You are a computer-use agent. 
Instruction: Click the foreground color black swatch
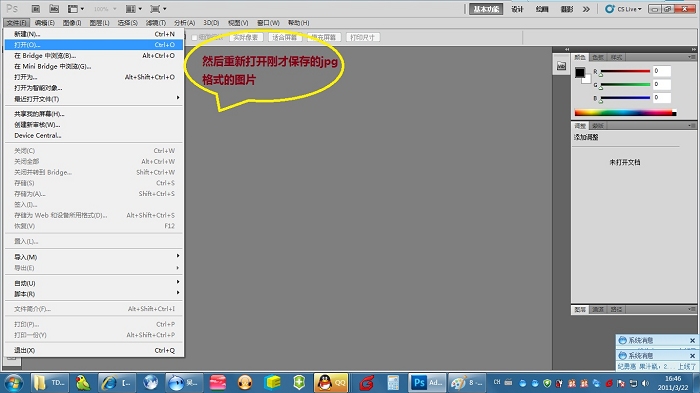(579, 72)
